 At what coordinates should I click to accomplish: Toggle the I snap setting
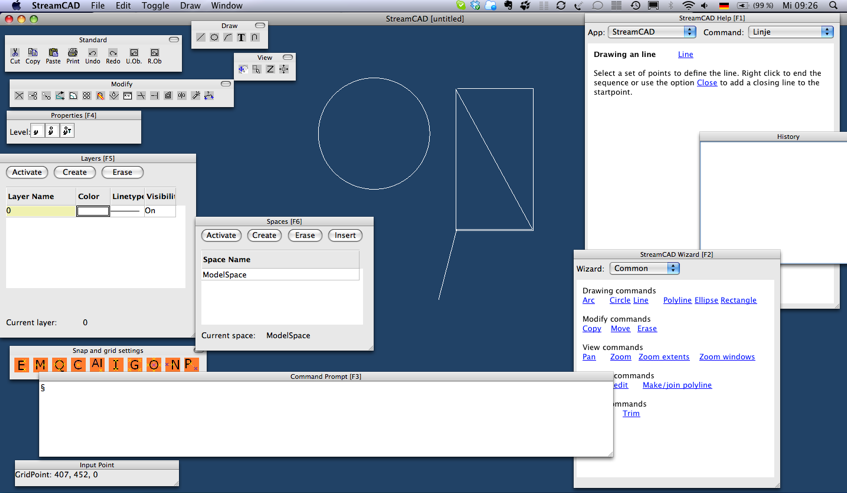click(x=116, y=365)
